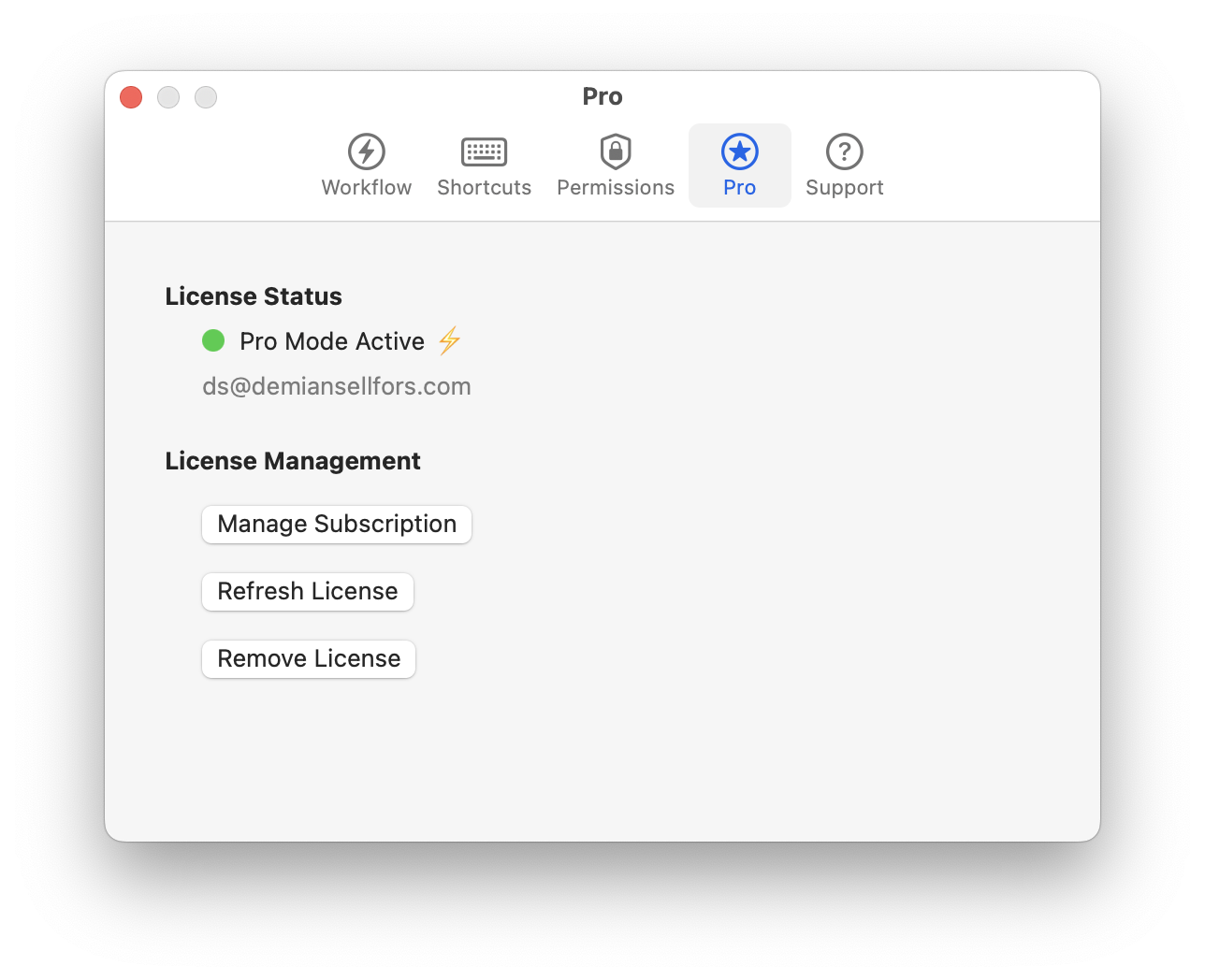The height and width of the screenshot is (980, 1205).
Task: Click the Support question mark icon
Action: (844, 151)
